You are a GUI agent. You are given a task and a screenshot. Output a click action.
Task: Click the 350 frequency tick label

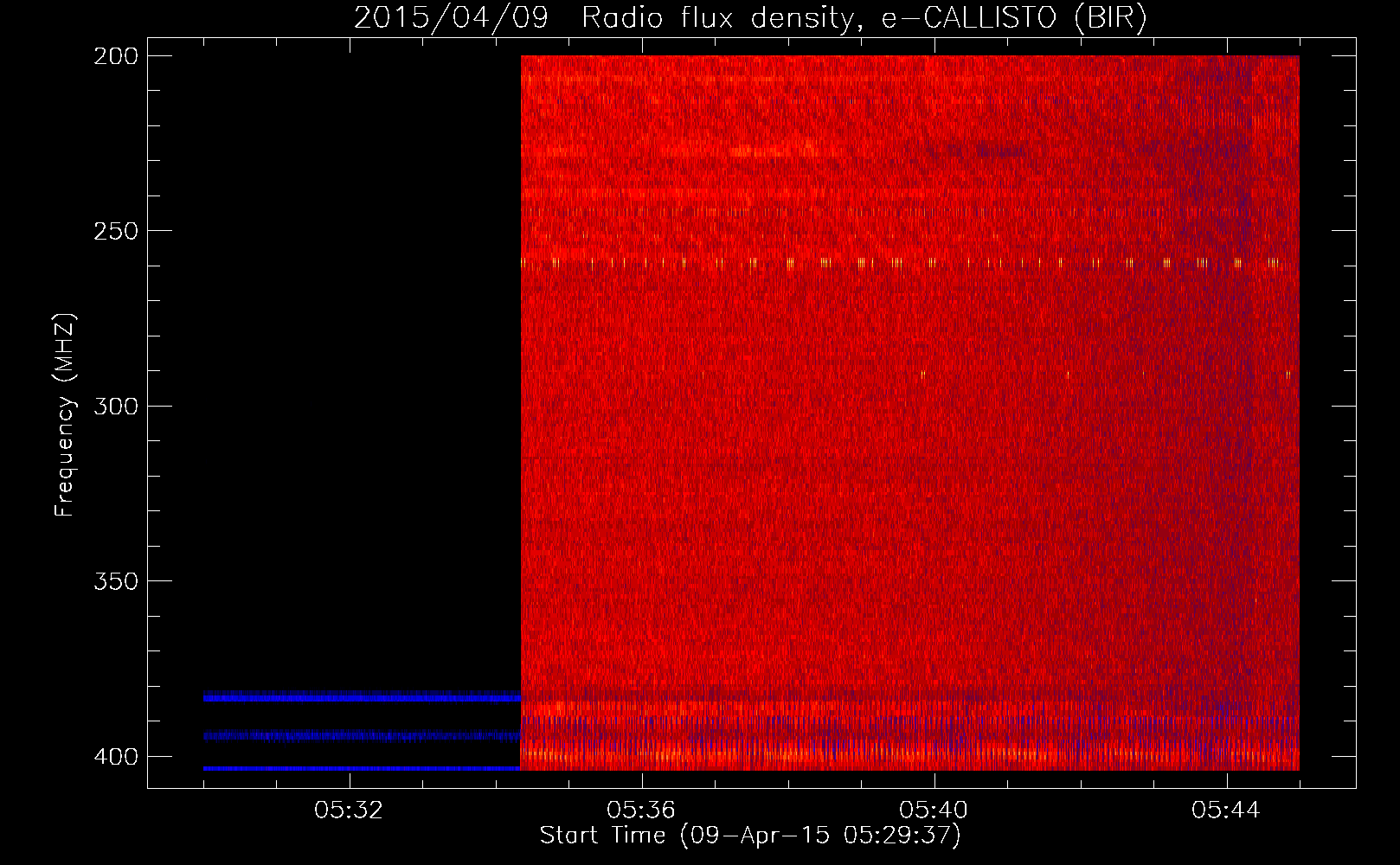point(116,581)
